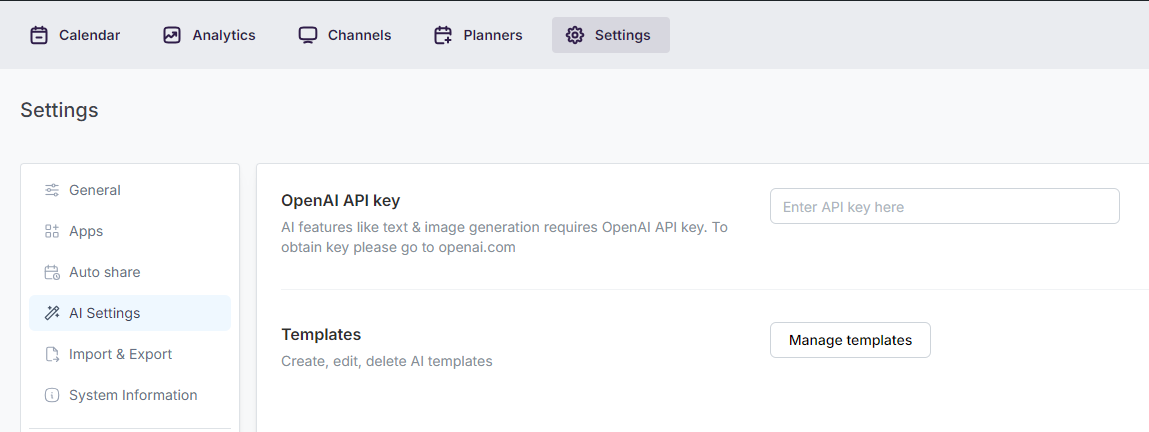
Task: Click the Auto share calendar-clock icon
Action: click(52, 272)
